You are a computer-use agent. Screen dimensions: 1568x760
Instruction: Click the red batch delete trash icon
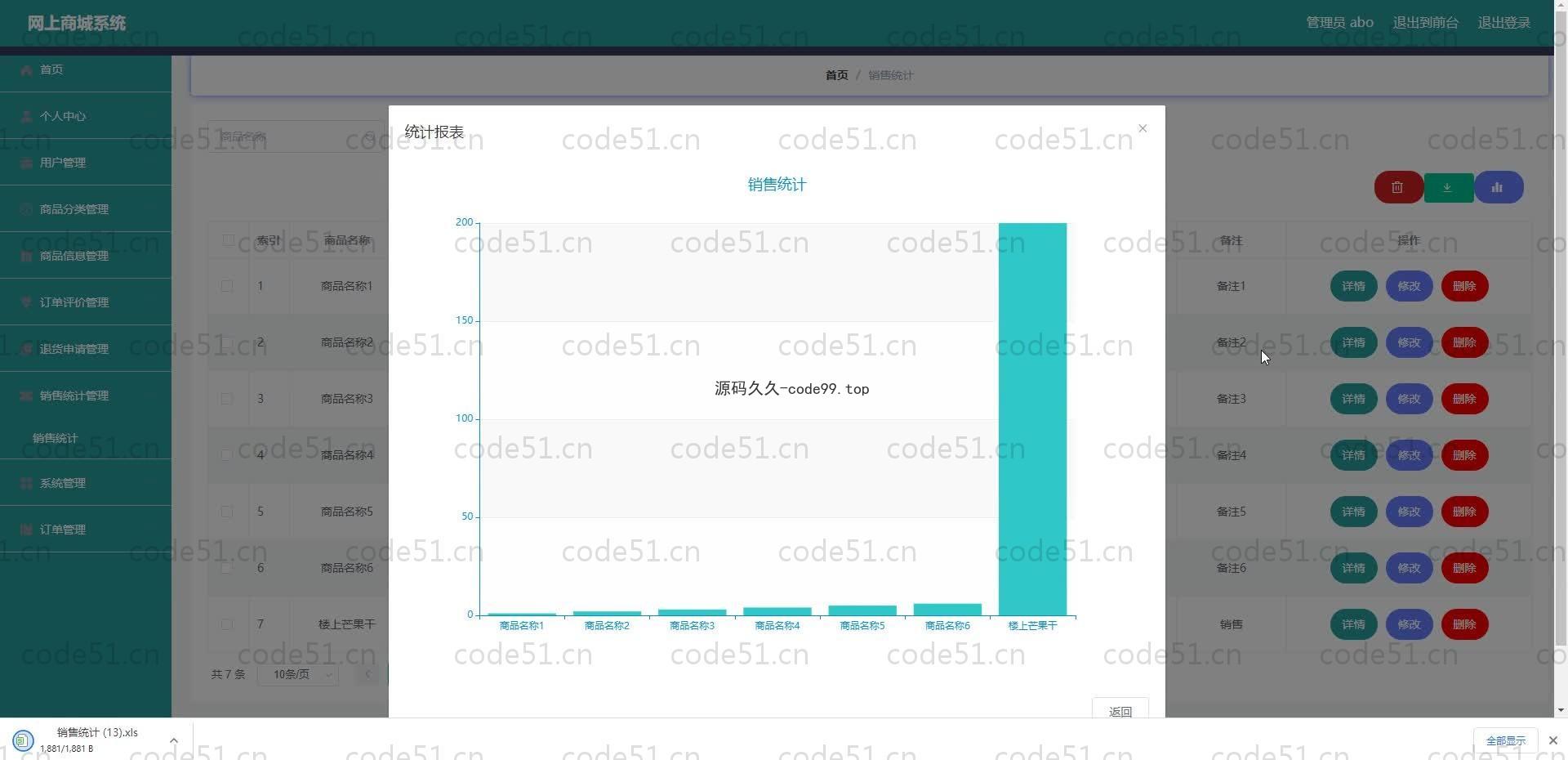click(1398, 187)
